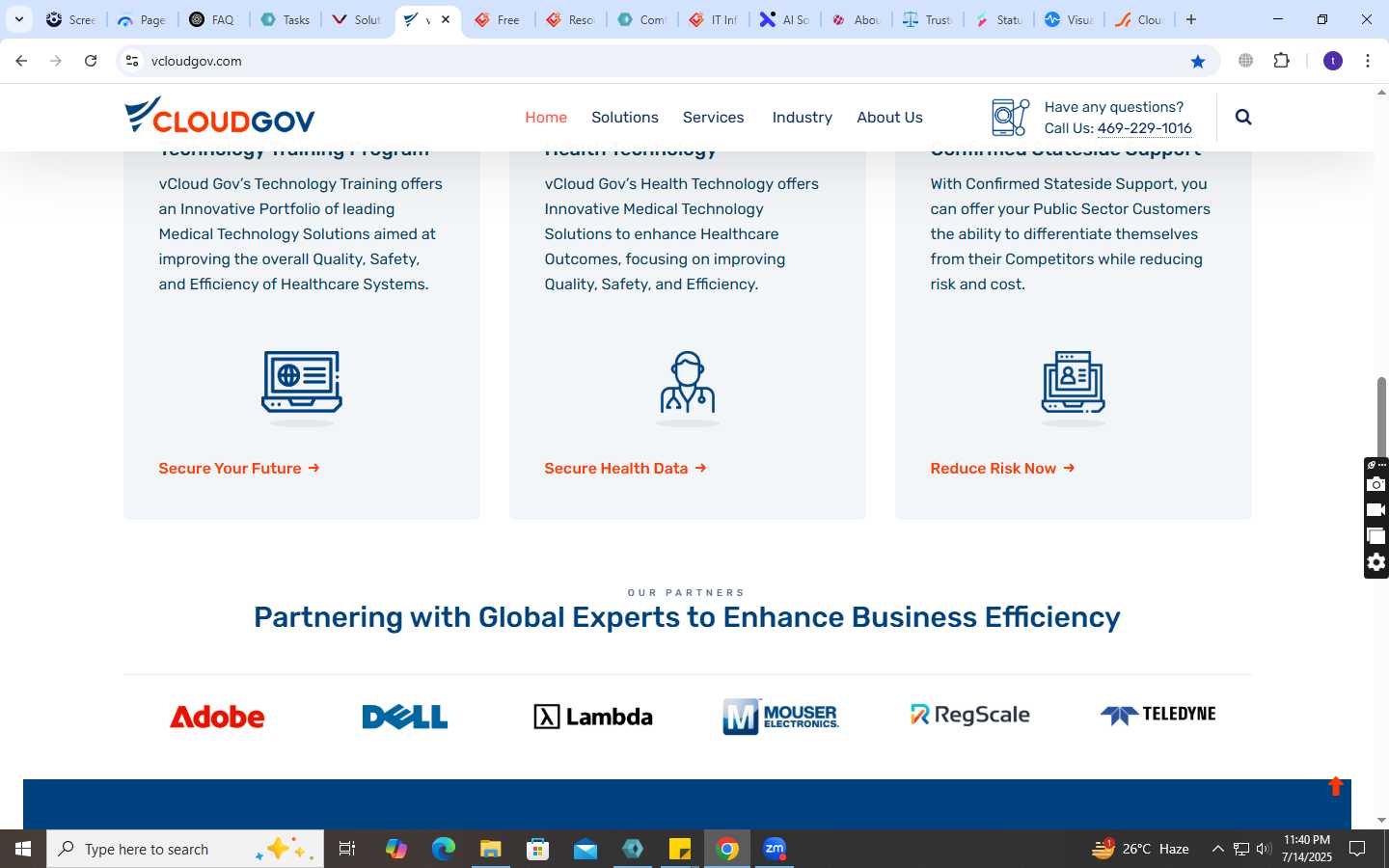Open the screen capture settings gear
1389x868 pixels.
pos(1376,562)
